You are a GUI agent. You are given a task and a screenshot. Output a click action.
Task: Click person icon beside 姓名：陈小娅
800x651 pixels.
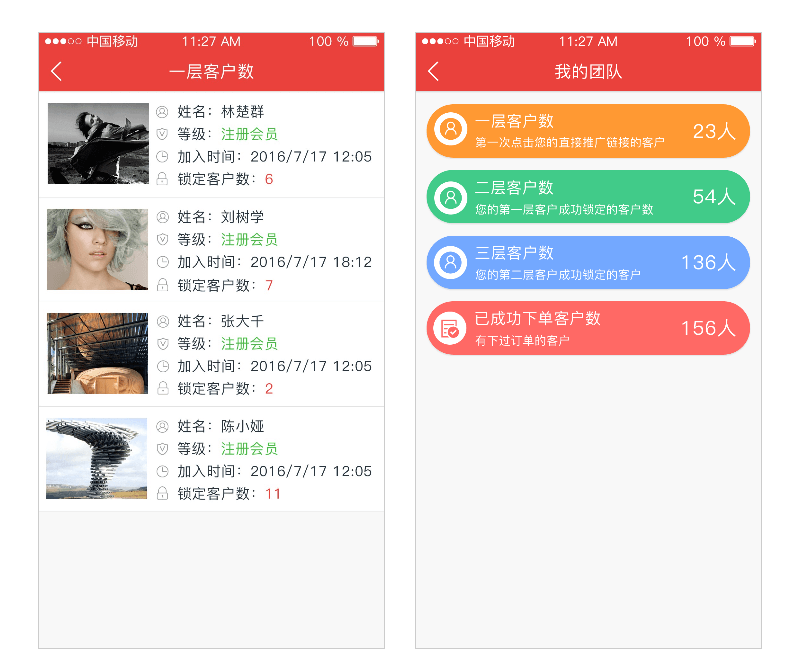162,427
